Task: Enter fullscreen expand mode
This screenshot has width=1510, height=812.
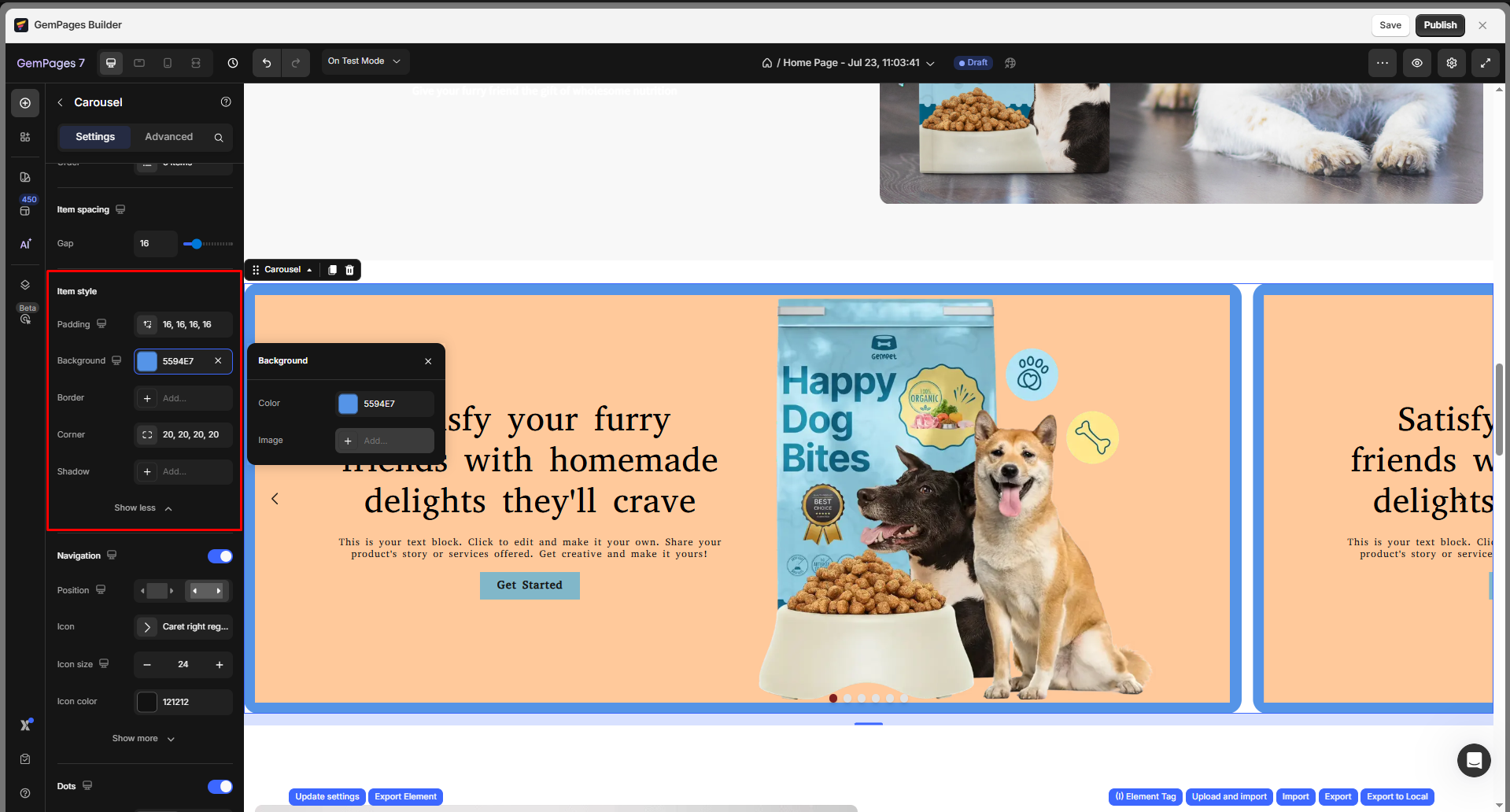Action: (1486, 63)
